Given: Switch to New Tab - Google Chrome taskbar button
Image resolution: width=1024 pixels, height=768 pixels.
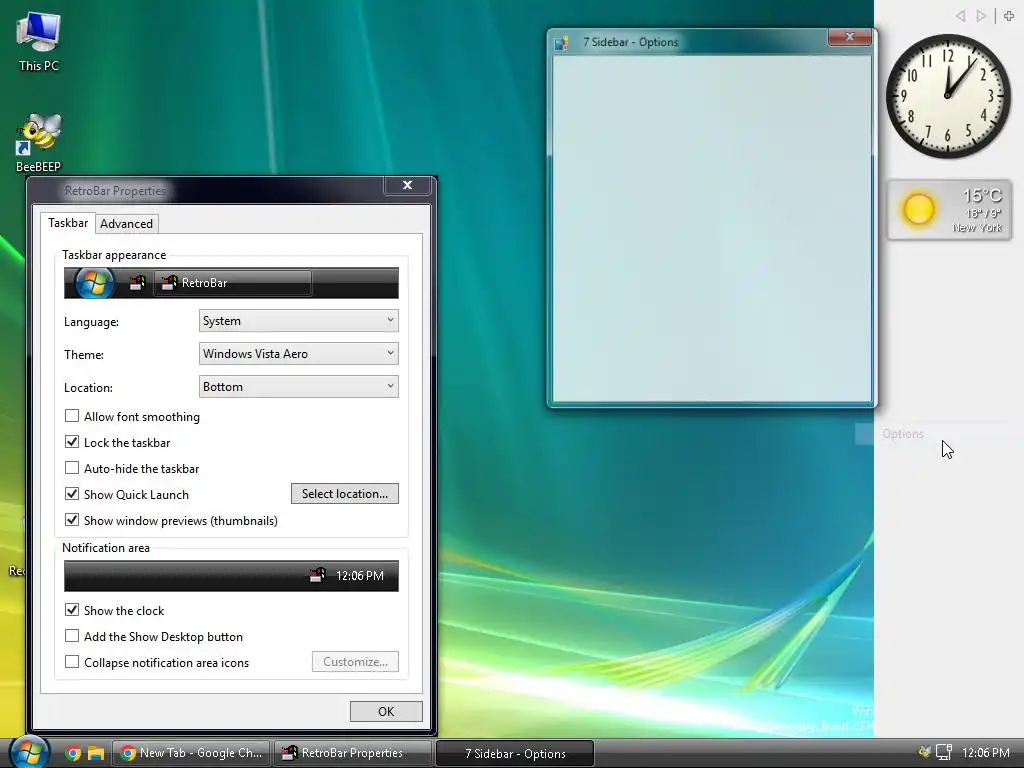Looking at the screenshot, I should (193, 753).
